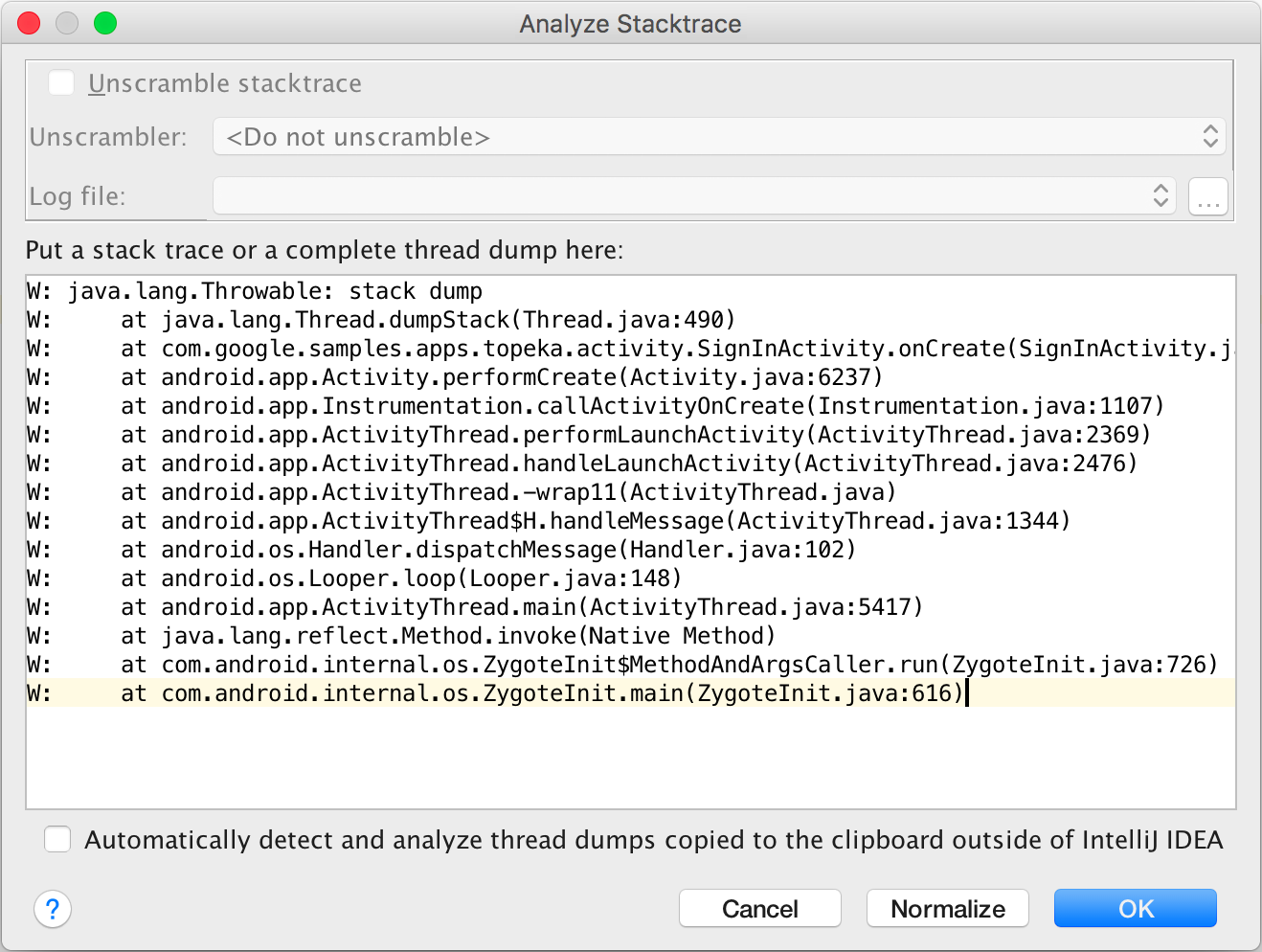Check automatic thread dump detection from clipboard
This screenshot has height=952, width=1262.
point(57,839)
